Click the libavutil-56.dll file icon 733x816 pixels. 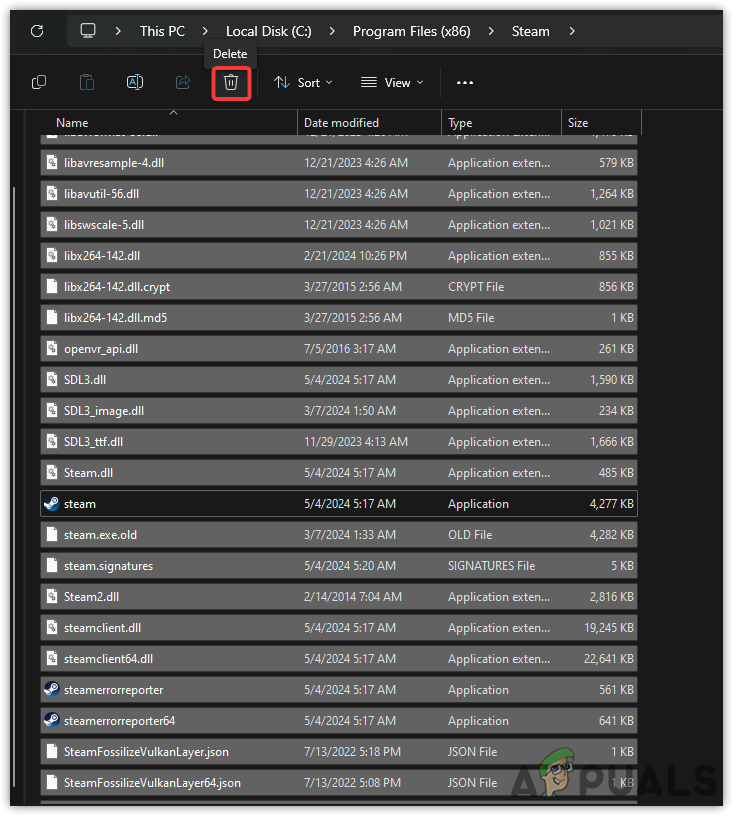[52, 194]
